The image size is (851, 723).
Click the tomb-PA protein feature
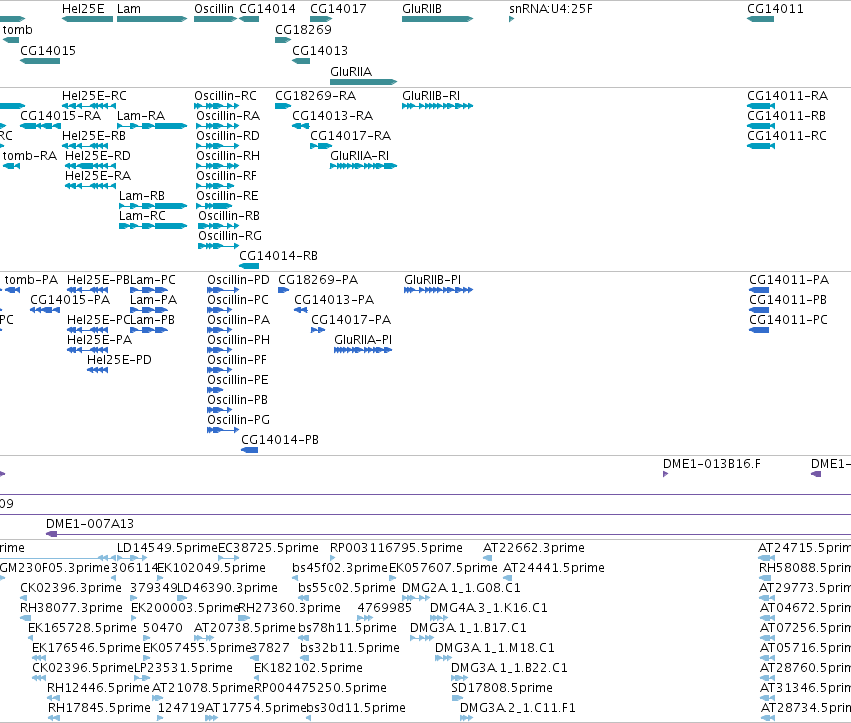31,280
